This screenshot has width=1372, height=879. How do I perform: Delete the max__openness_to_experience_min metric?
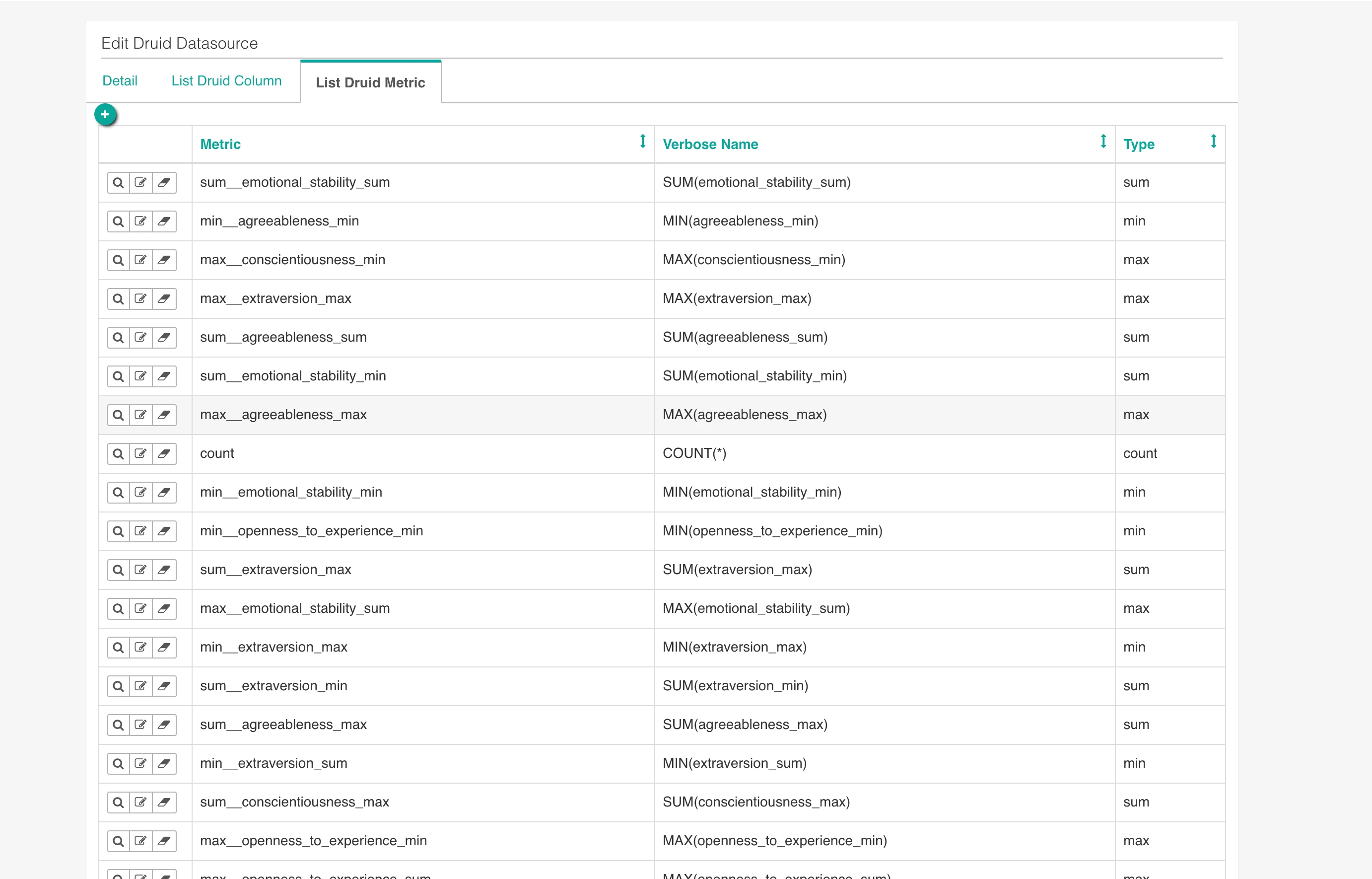164,841
